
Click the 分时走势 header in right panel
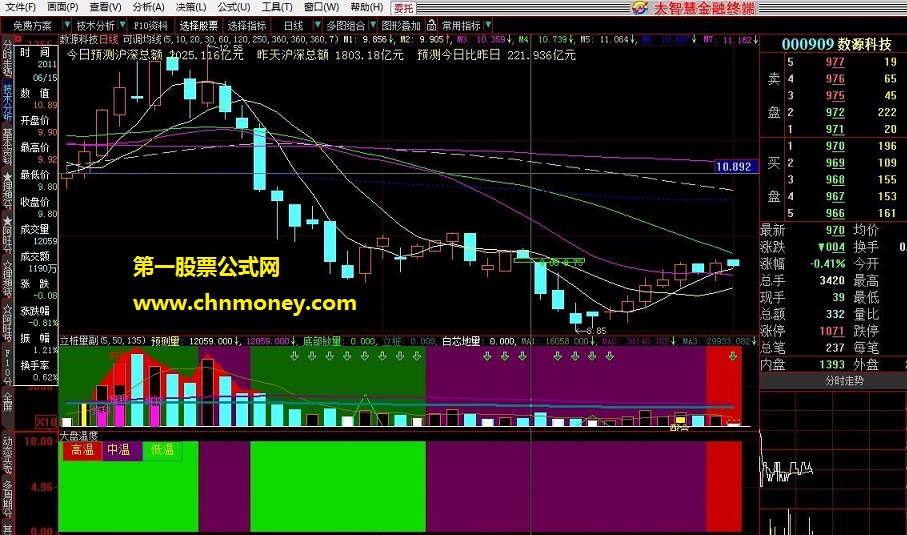click(x=845, y=381)
